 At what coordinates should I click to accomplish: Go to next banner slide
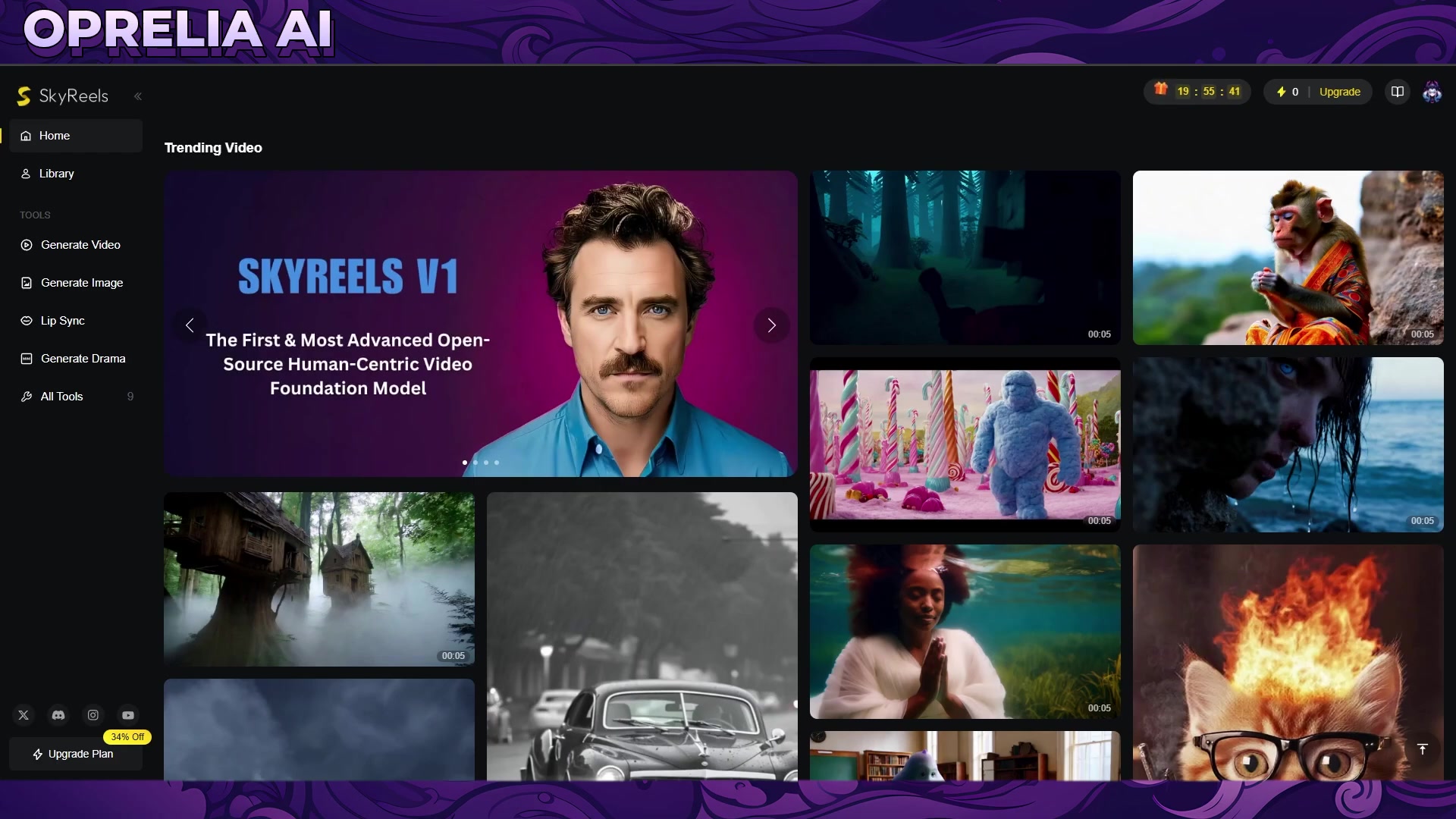pyautogui.click(x=771, y=325)
